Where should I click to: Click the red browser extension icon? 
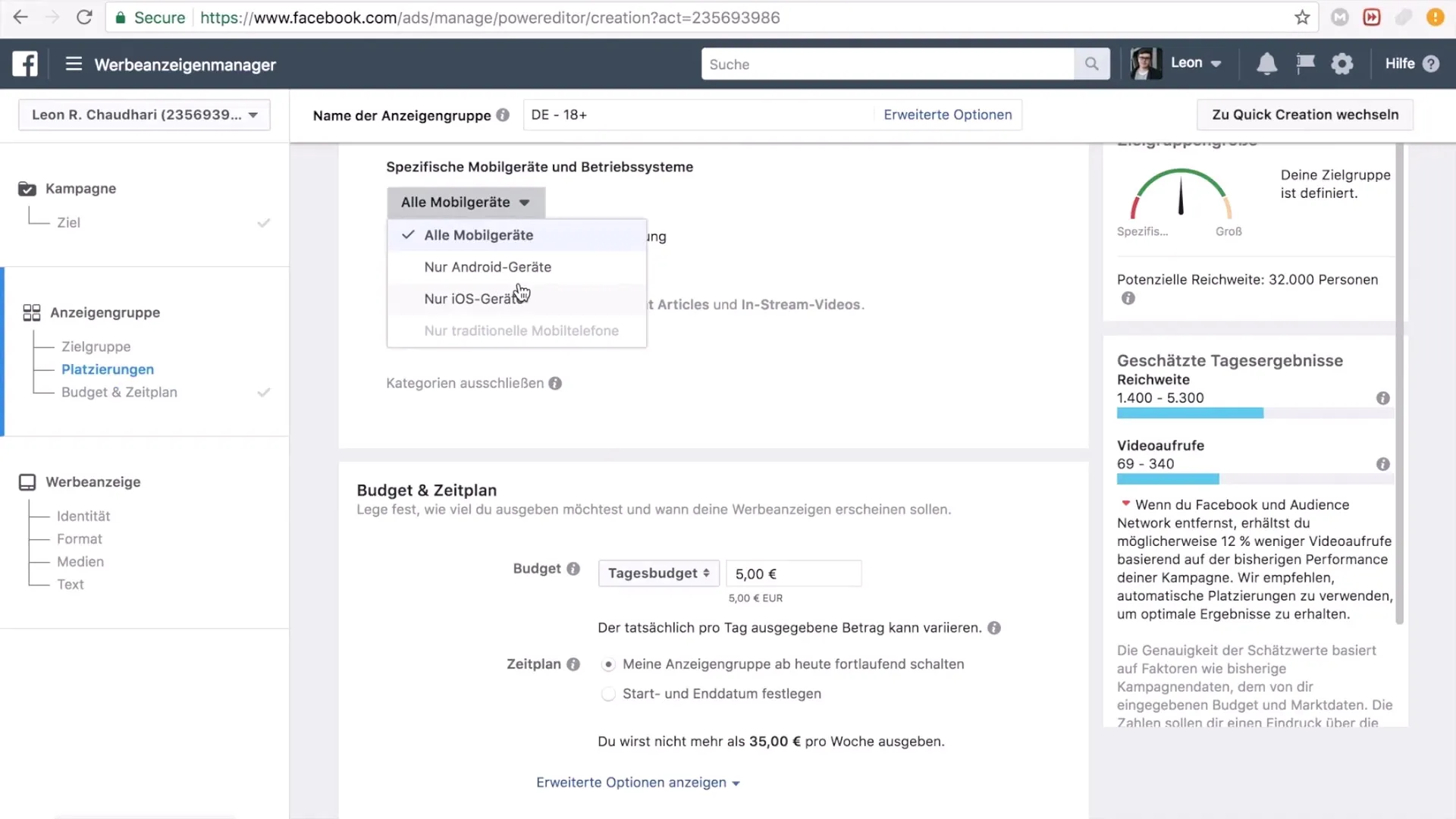[x=1372, y=17]
